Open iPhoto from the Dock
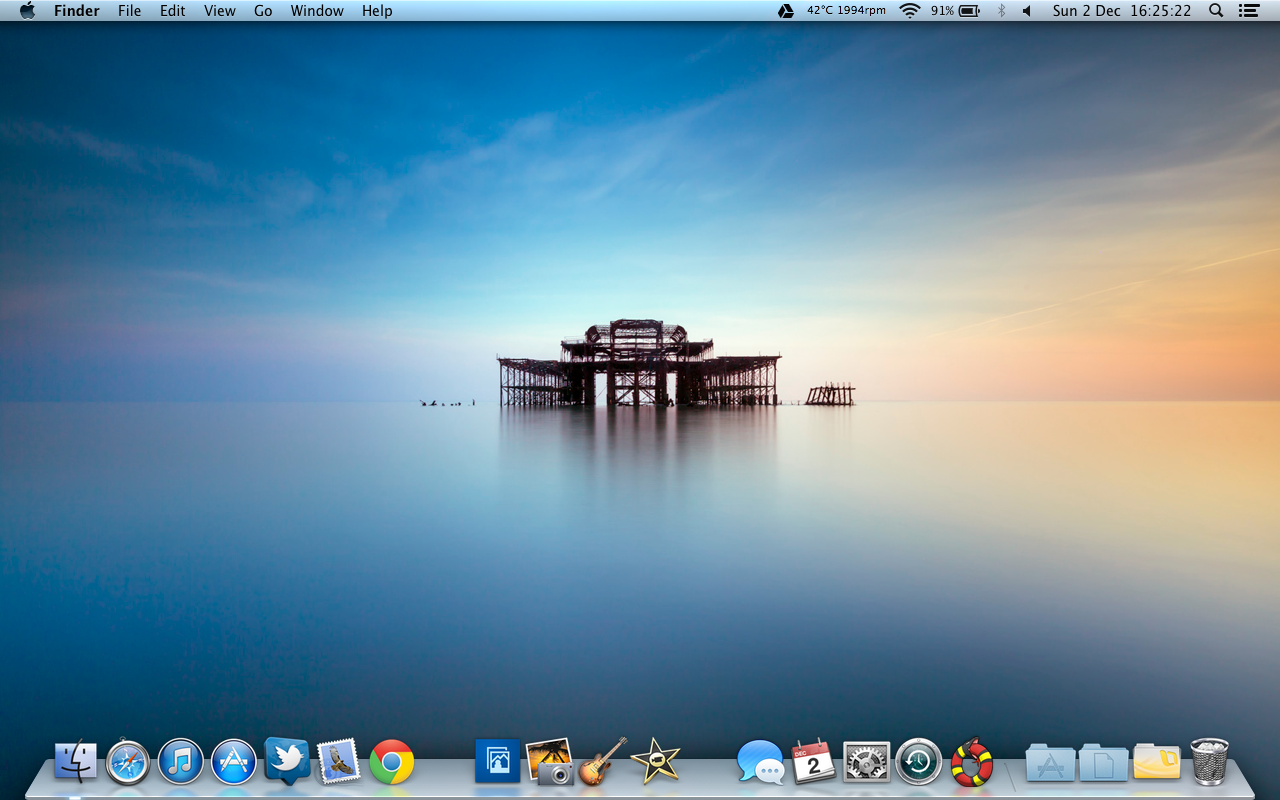The width and height of the screenshot is (1280, 800). [549, 762]
